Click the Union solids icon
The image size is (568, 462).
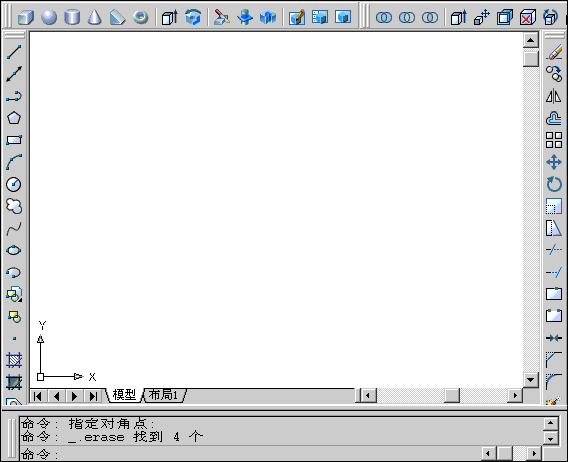[384, 17]
